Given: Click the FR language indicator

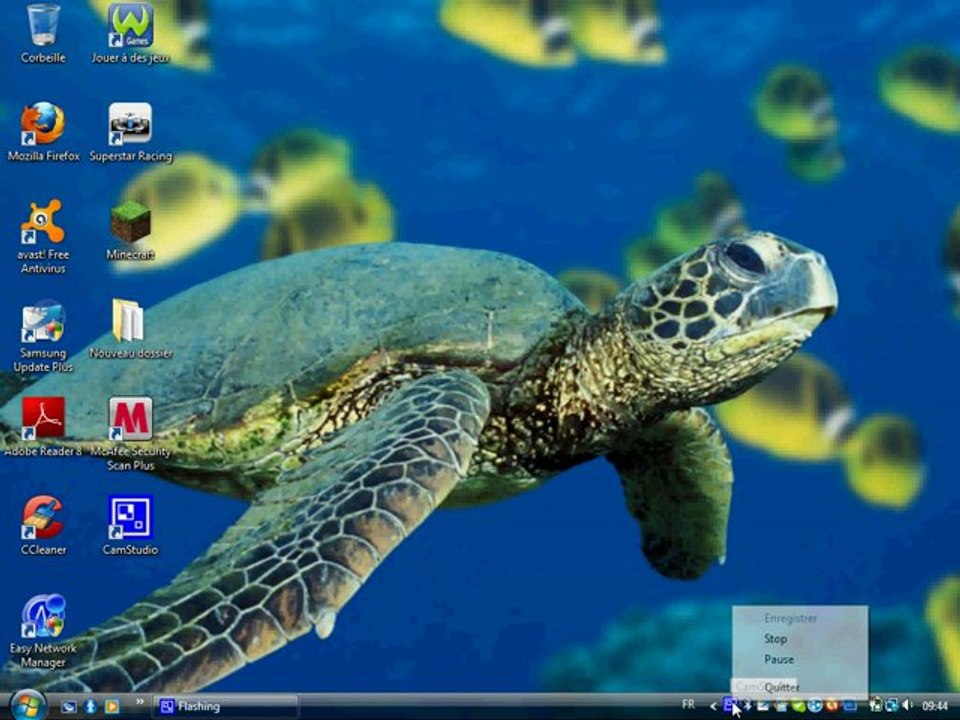Looking at the screenshot, I should point(689,705).
